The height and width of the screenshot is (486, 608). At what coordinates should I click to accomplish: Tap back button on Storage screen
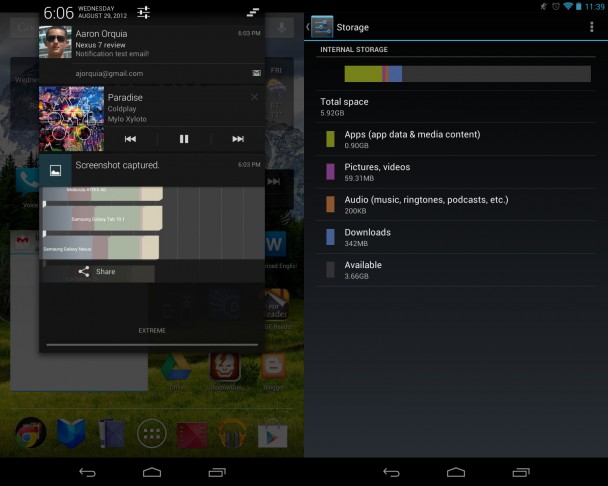pos(391,472)
